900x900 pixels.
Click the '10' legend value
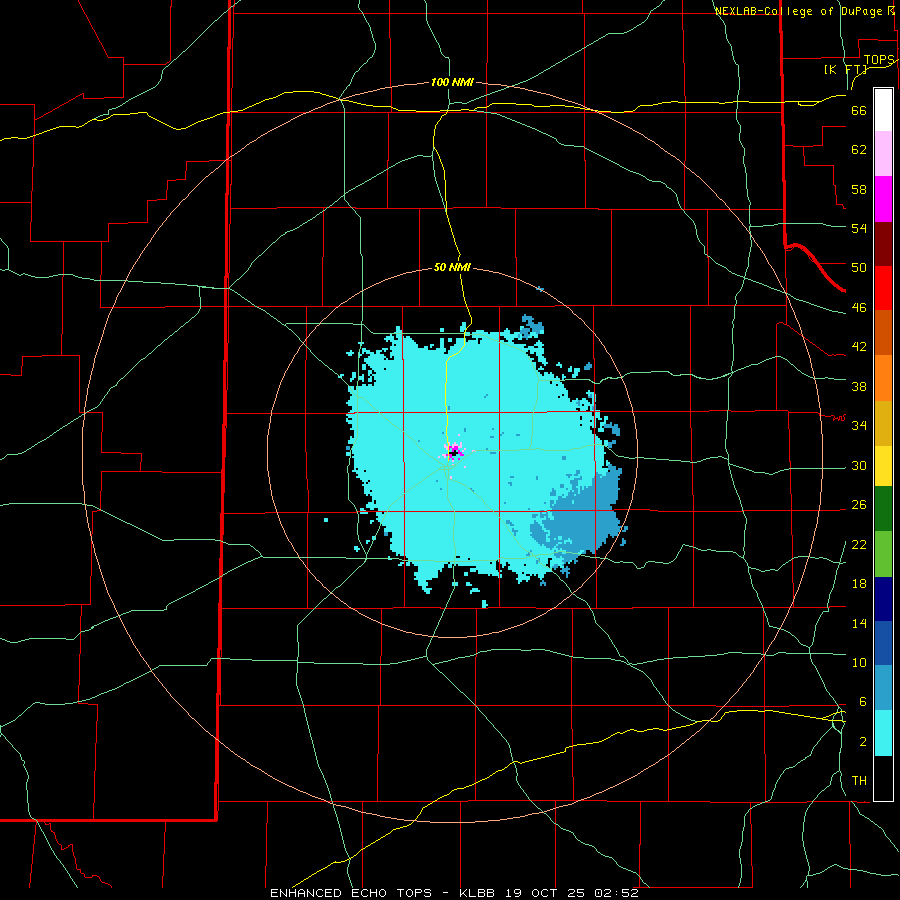(859, 663)
